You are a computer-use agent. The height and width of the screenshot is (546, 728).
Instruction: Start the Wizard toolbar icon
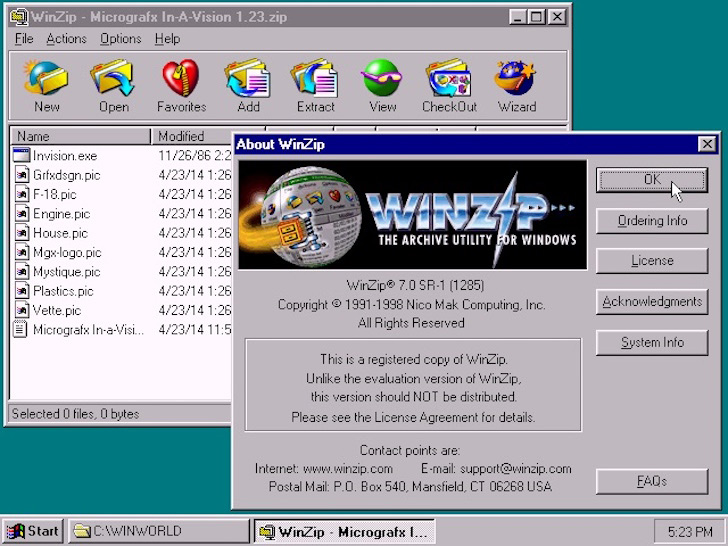pos(517,86)
